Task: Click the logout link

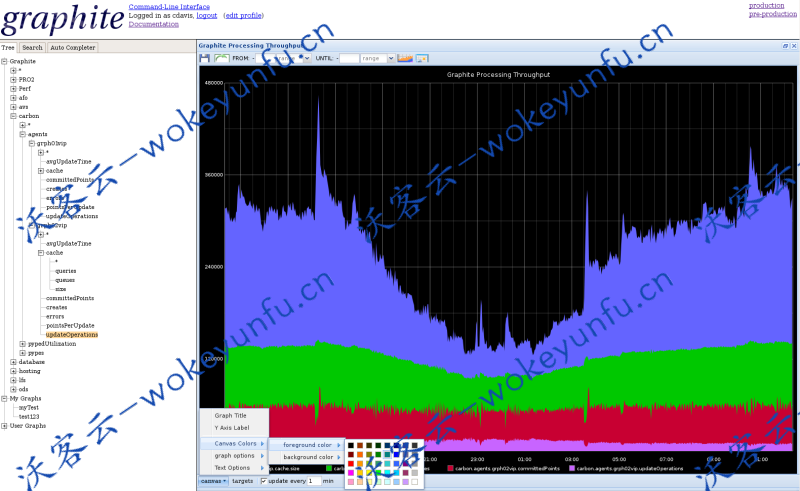Action: click(x=207, y=15)
